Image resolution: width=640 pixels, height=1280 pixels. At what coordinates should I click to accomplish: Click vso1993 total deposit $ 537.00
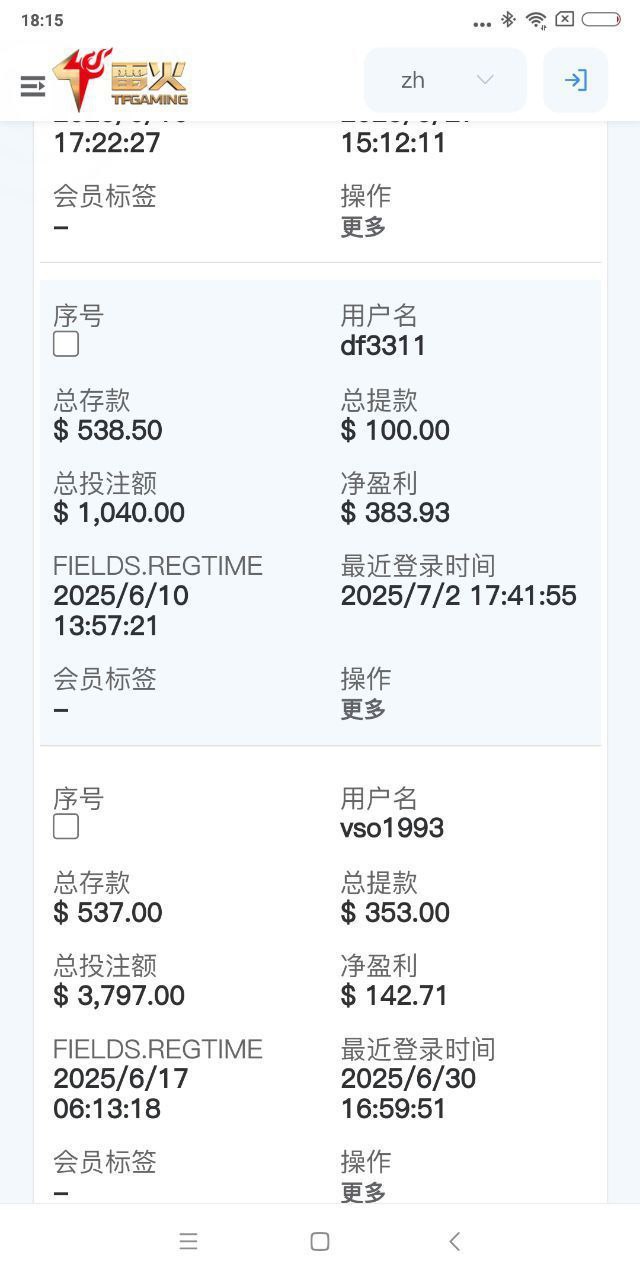(107, 913)
